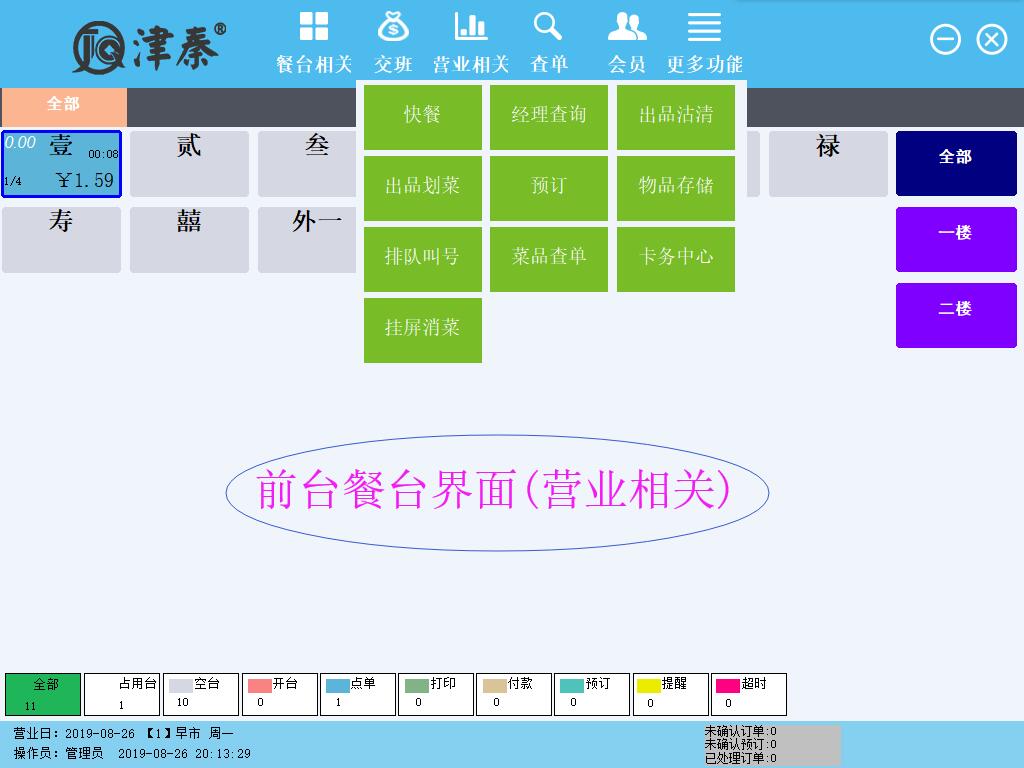The width and height of the screenshot is (1024, 768).
Task: Click 挂屏消菜 menu tile
Action: (x=422, y=329)
